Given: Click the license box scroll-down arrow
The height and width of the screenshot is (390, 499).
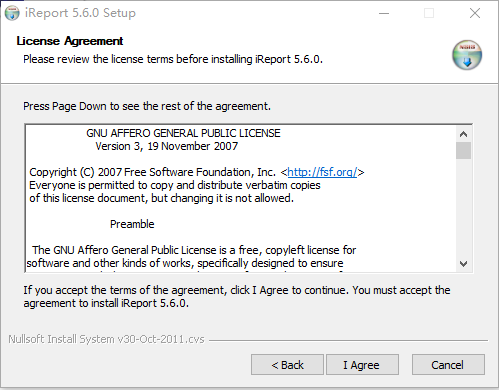Looking at the screenshot, I should pos(463,264).
